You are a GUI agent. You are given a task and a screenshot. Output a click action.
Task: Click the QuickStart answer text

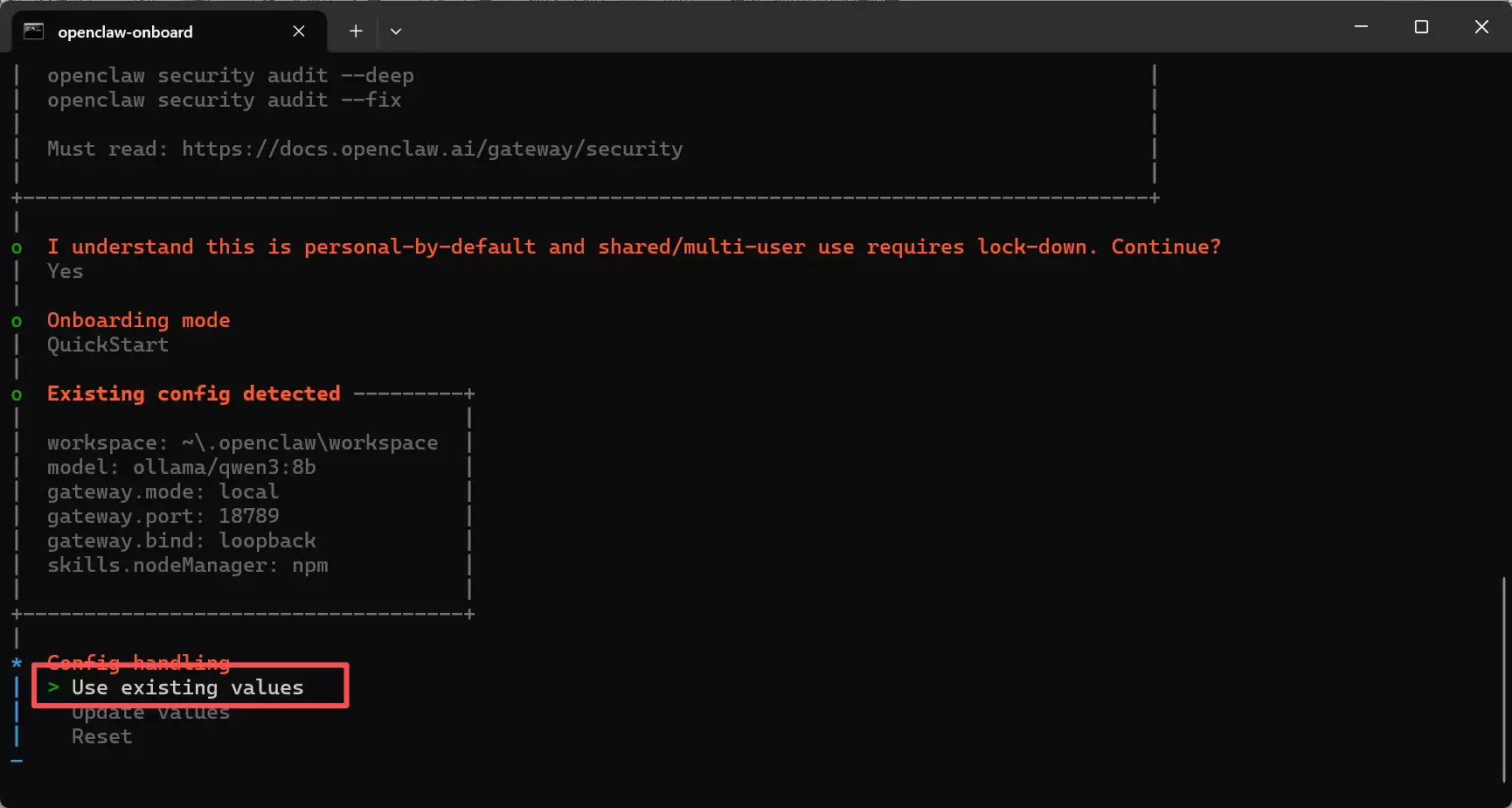pyautogui.click(x=108, y=345)
